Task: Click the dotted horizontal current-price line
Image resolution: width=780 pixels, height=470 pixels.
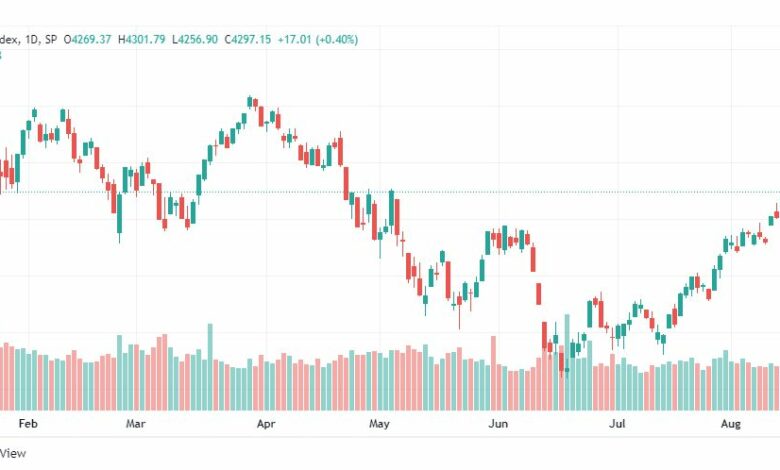Action: [x=390, y=192]
